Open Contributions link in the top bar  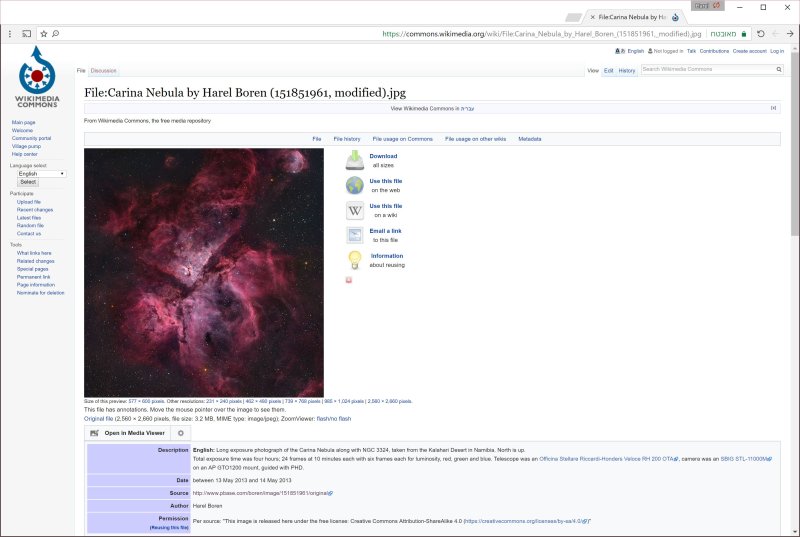click(x=714, y=51)
